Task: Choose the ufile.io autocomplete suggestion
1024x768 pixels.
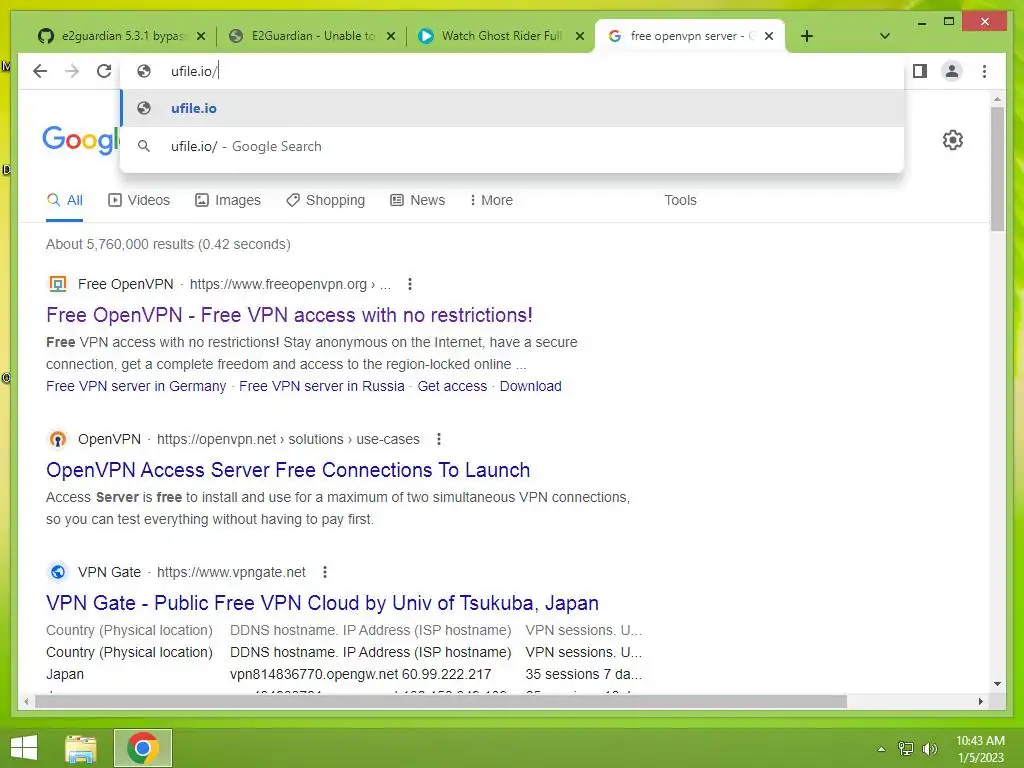Action: pos(513,108)
